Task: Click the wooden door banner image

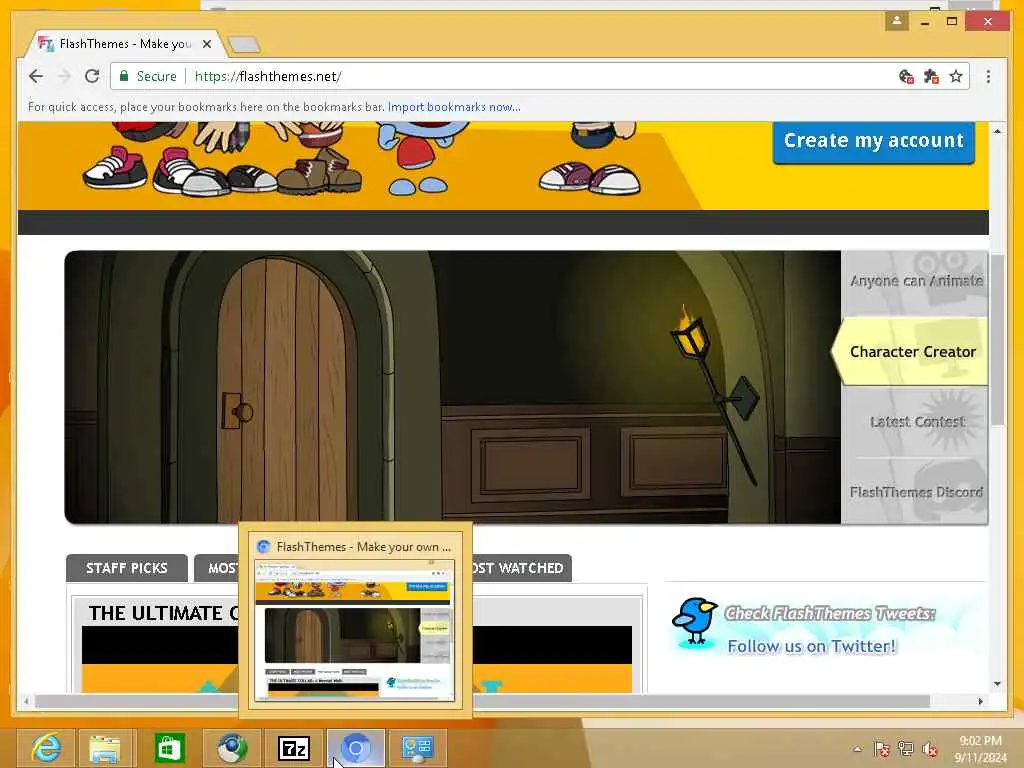Action: pos(453,387)
